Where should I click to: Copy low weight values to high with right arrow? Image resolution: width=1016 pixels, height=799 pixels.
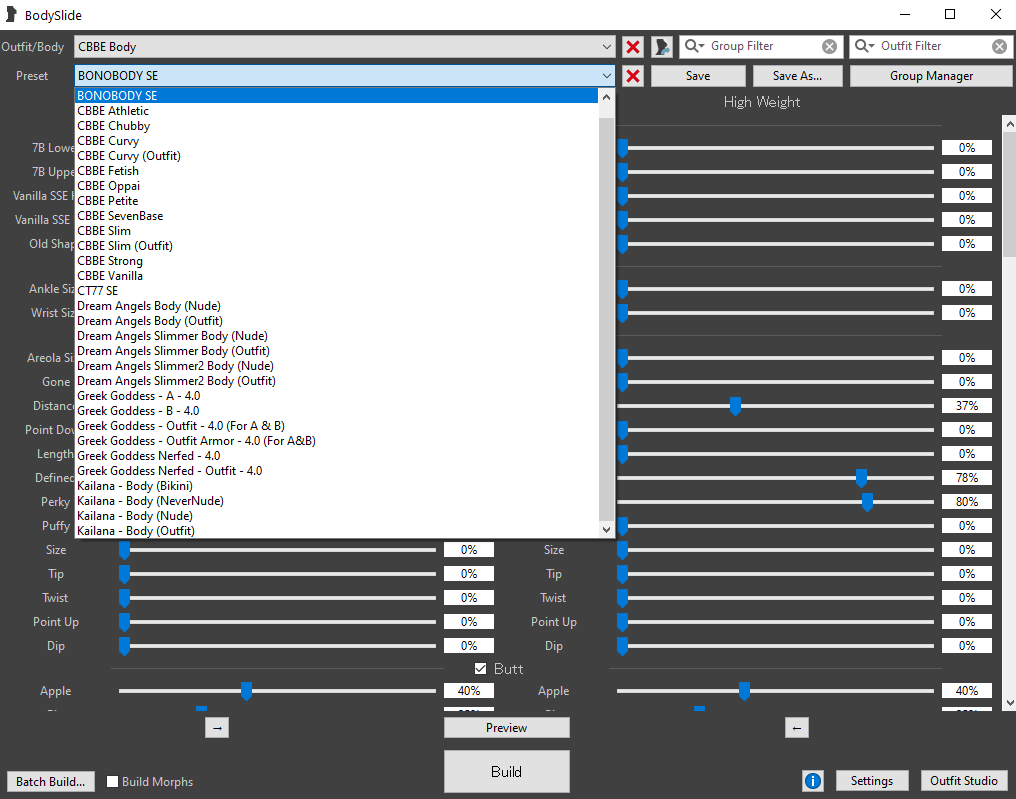click(217, 728)
